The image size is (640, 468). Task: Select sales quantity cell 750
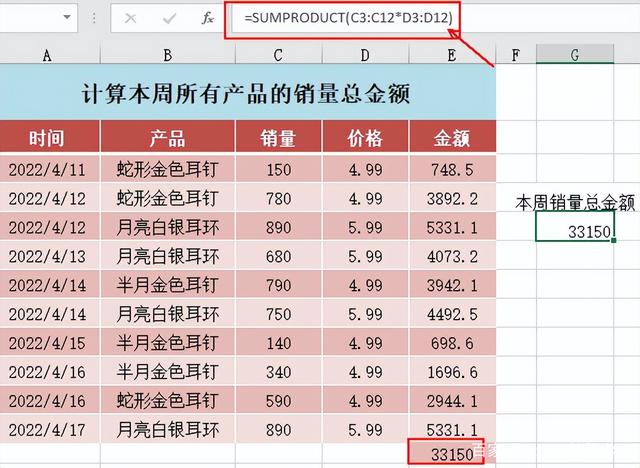tap(279, 313)
